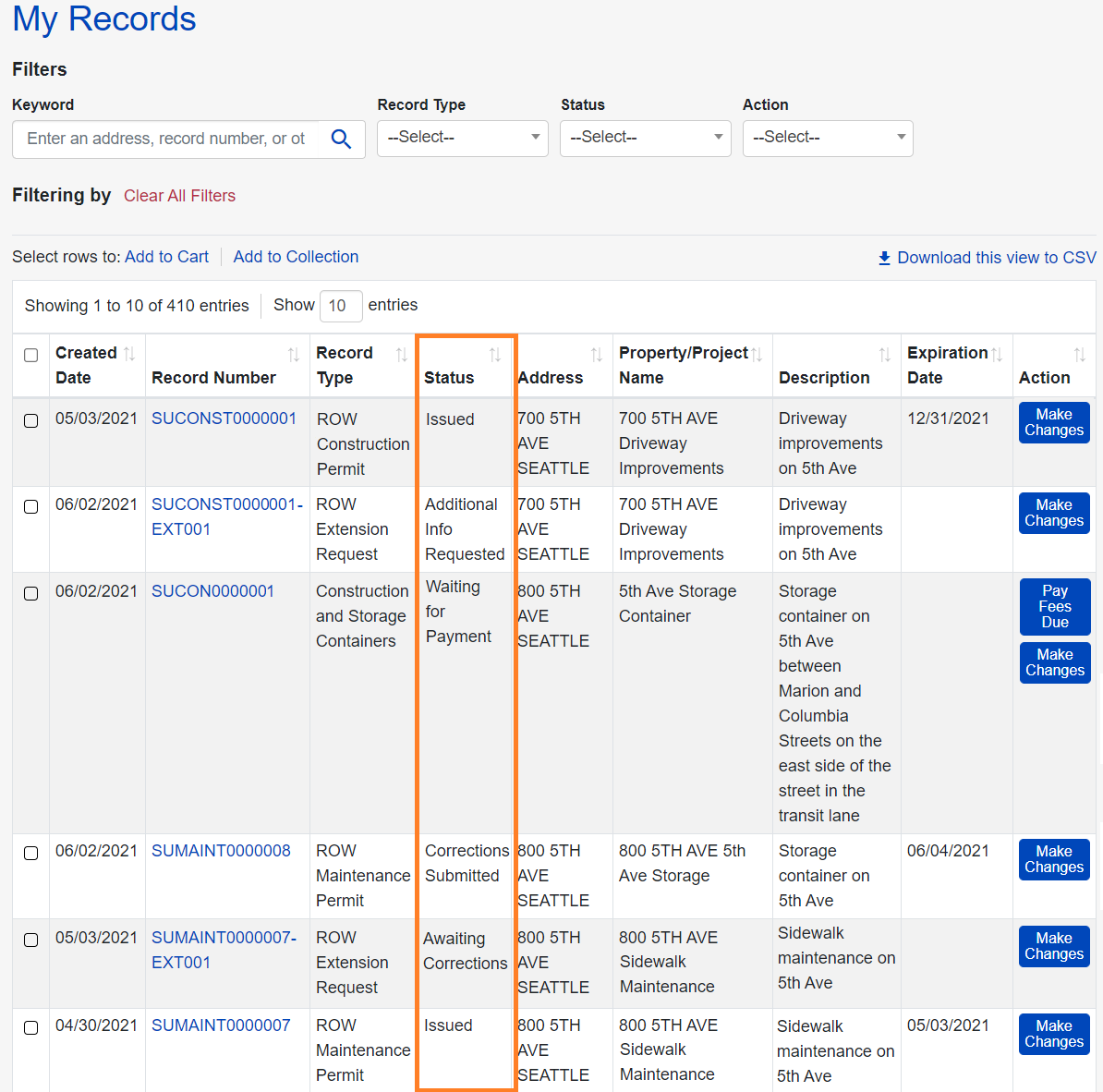This screenshot has width=1103, height=1092.
Task: Sort table by Created Date arrows
Action: pos(129,354)
